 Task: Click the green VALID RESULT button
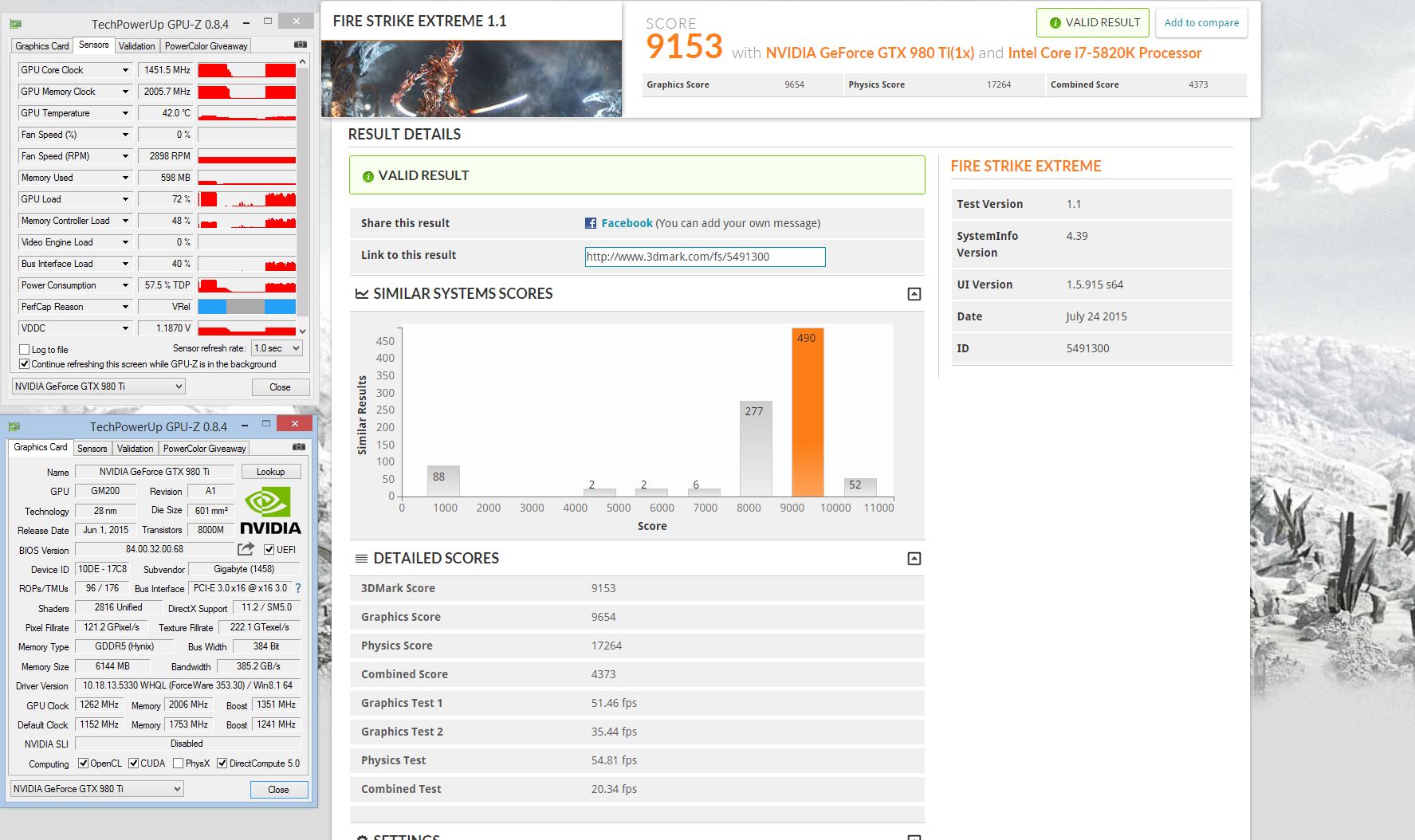coord(1092,23)
